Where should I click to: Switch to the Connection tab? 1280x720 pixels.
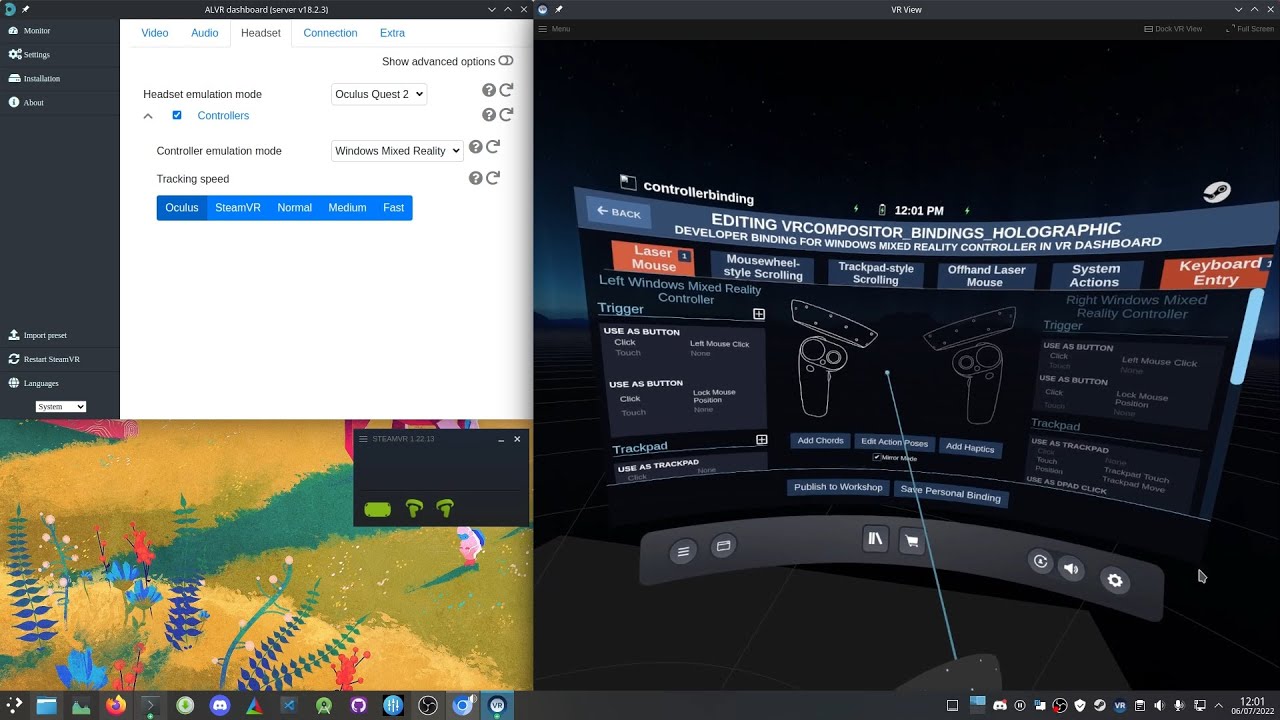[330, 33]
